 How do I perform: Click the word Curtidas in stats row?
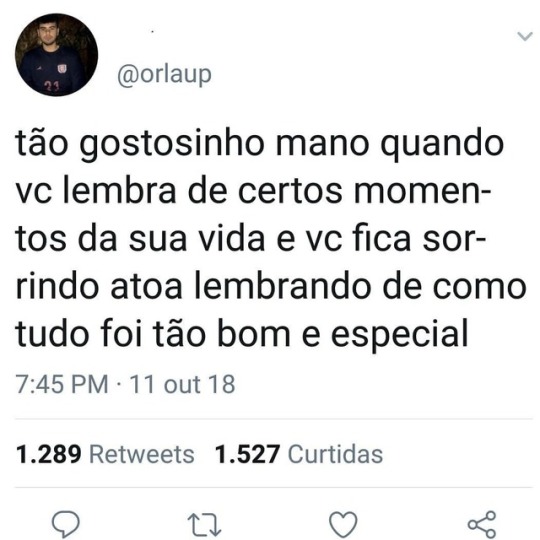pos(335,454)
